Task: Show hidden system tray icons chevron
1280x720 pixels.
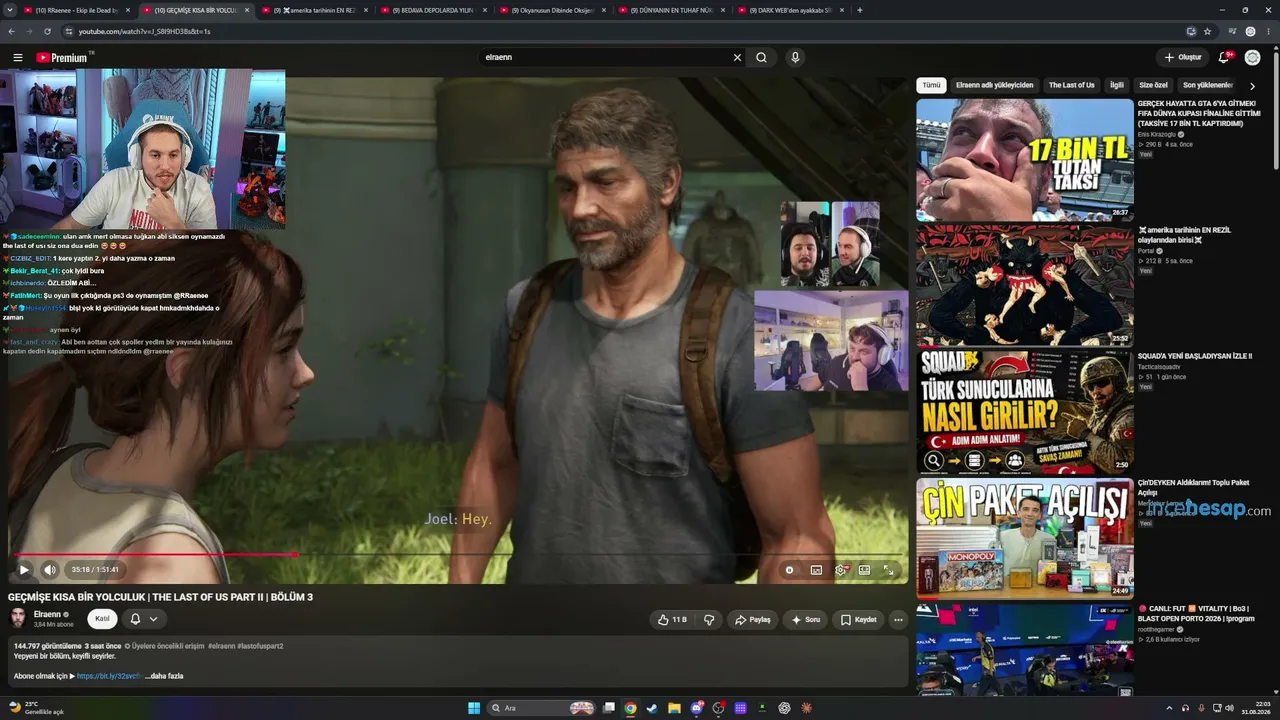Action: (1171, 708)
